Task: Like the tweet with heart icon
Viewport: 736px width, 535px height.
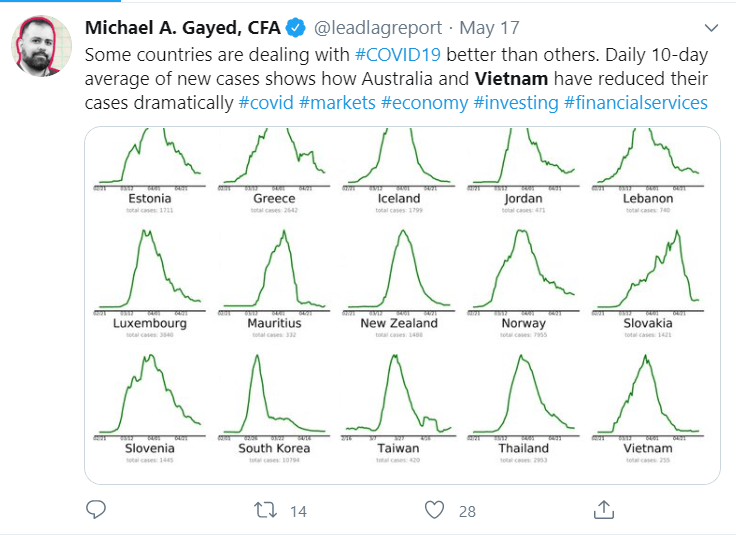Action: (434, 510)
